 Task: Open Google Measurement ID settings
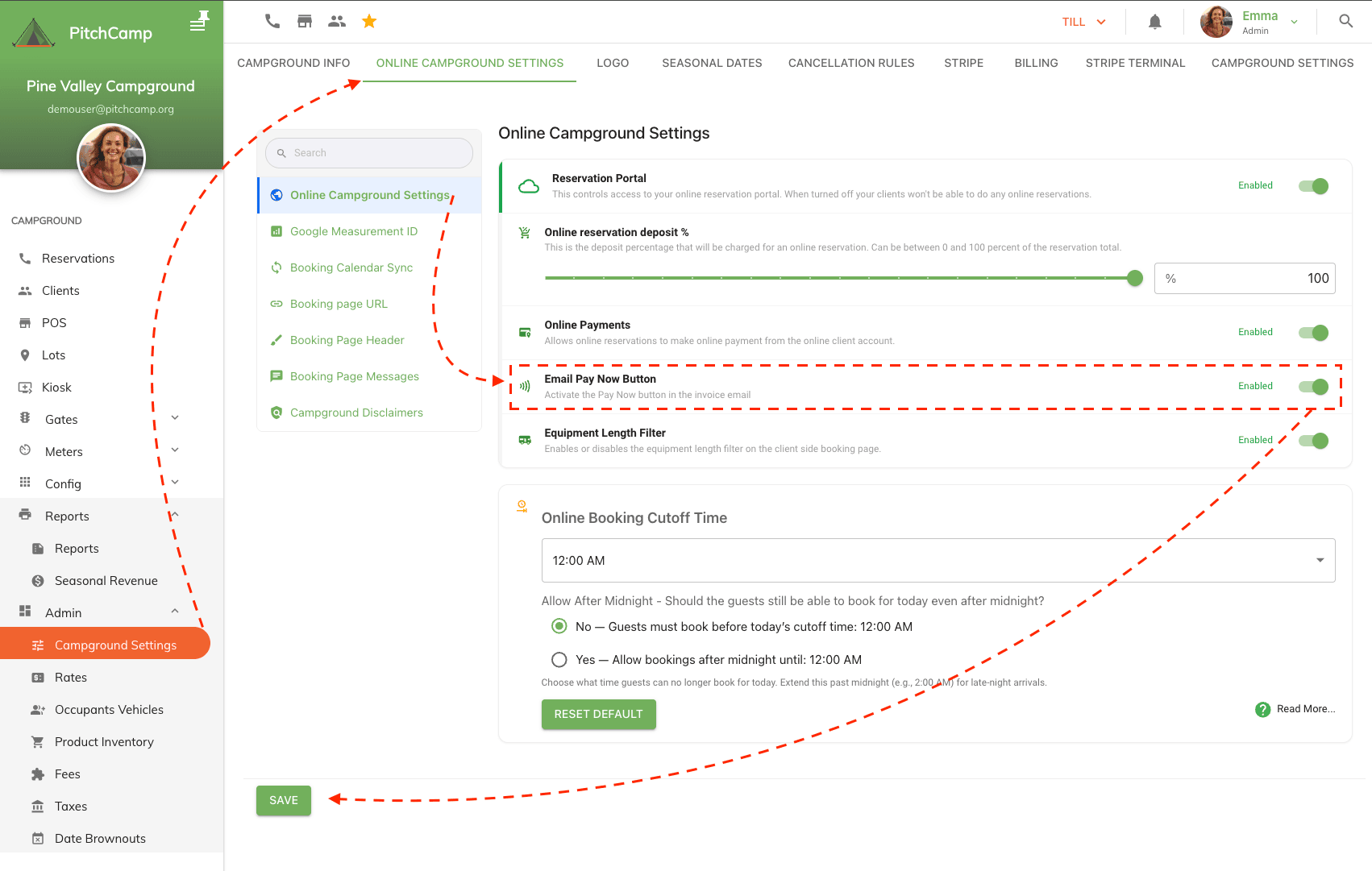coord(369,231)
